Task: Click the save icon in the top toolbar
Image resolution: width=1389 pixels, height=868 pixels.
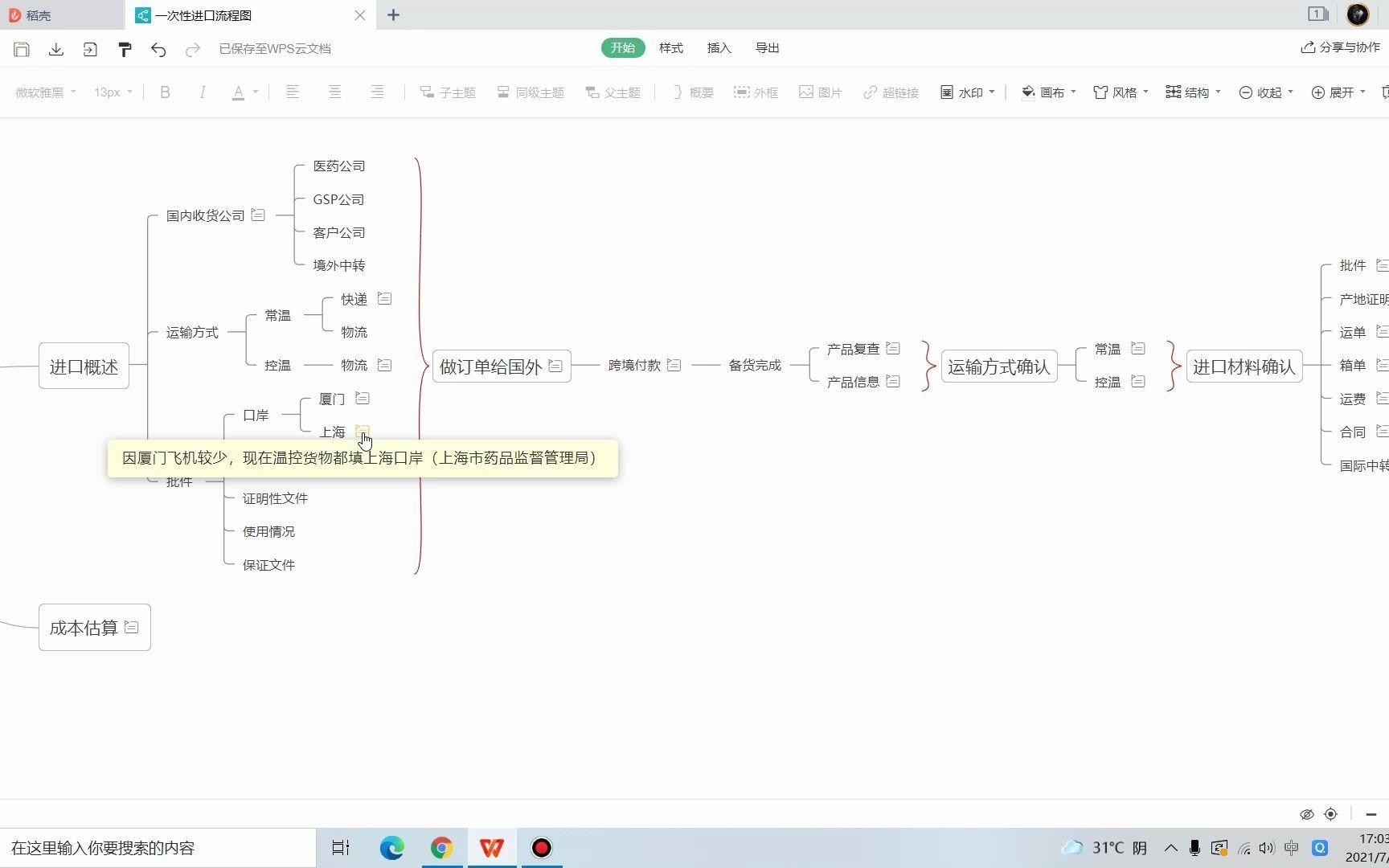Action: (x=22, y=49)
